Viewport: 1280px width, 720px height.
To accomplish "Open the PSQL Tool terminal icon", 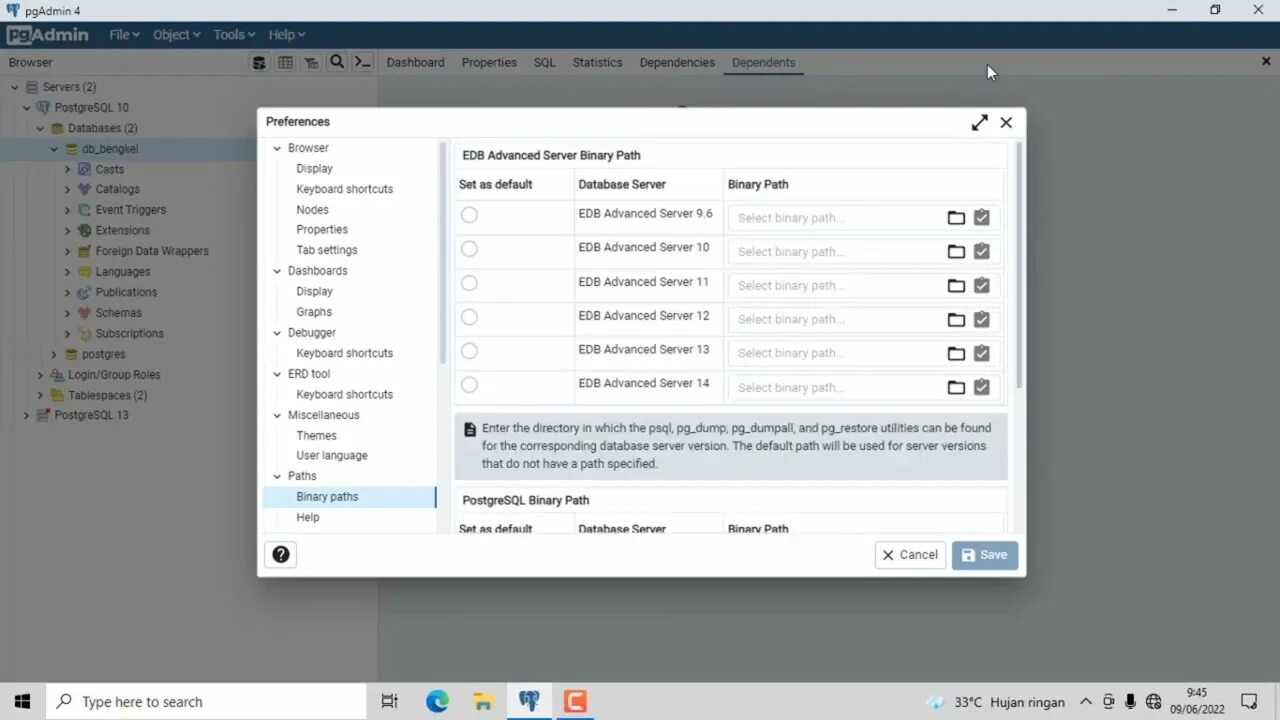I will [x=363, y=62].
